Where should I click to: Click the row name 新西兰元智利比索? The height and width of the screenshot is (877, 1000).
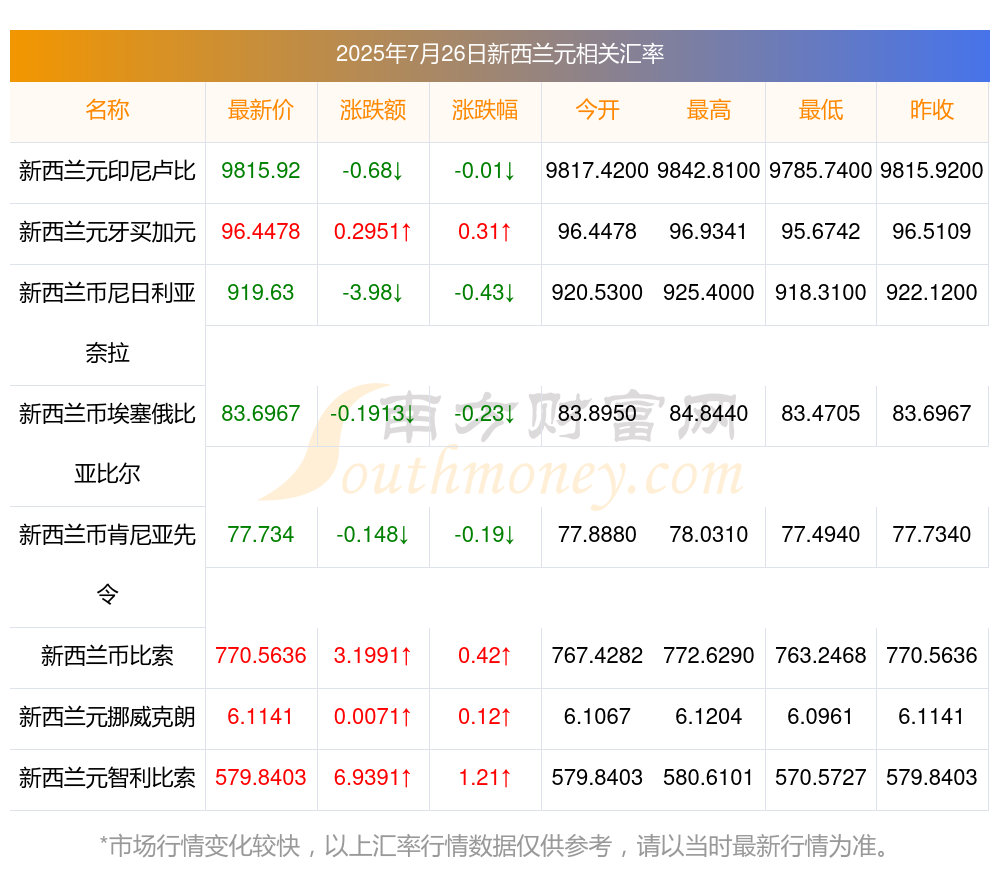point(107,778)
